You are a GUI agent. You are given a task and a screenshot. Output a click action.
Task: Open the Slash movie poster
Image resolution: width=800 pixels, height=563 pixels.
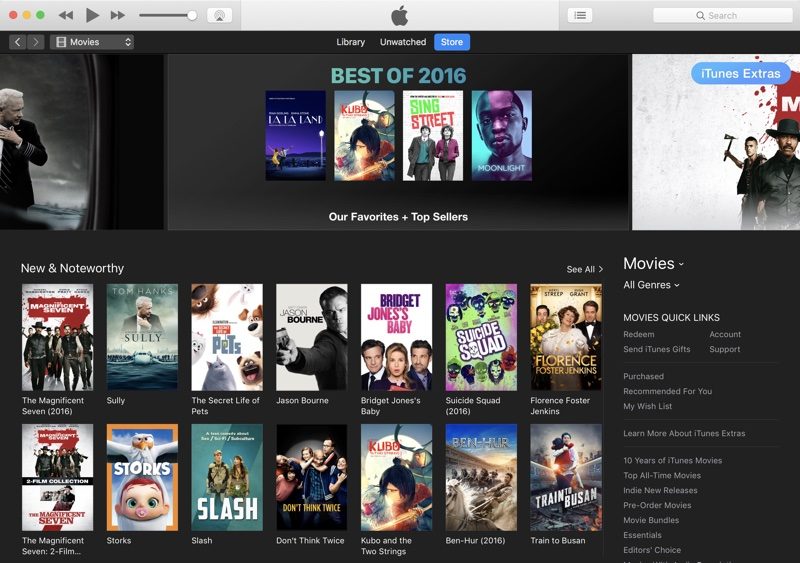(227, 477)
